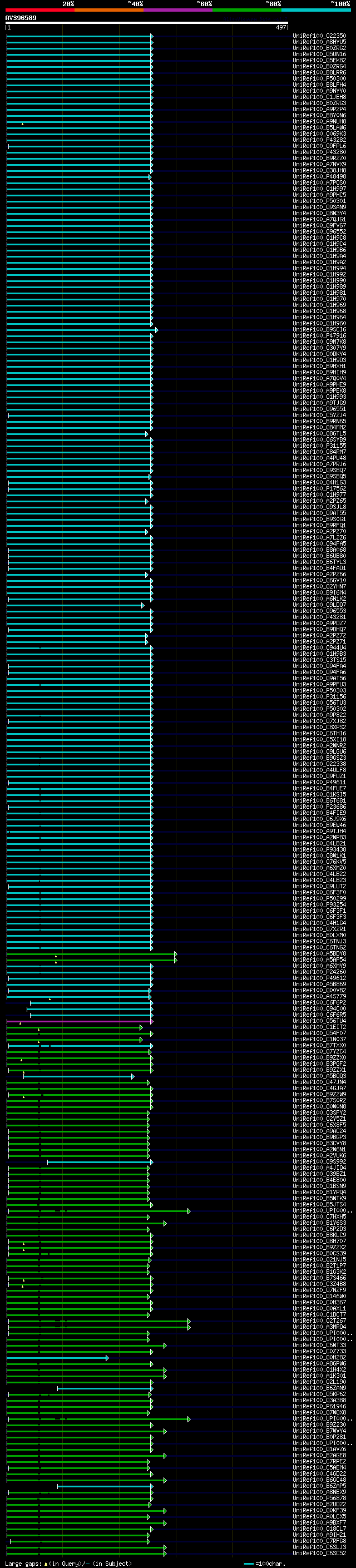
Task: Select the UniRef100_P50301 label
Action: (x=319, y=201)
